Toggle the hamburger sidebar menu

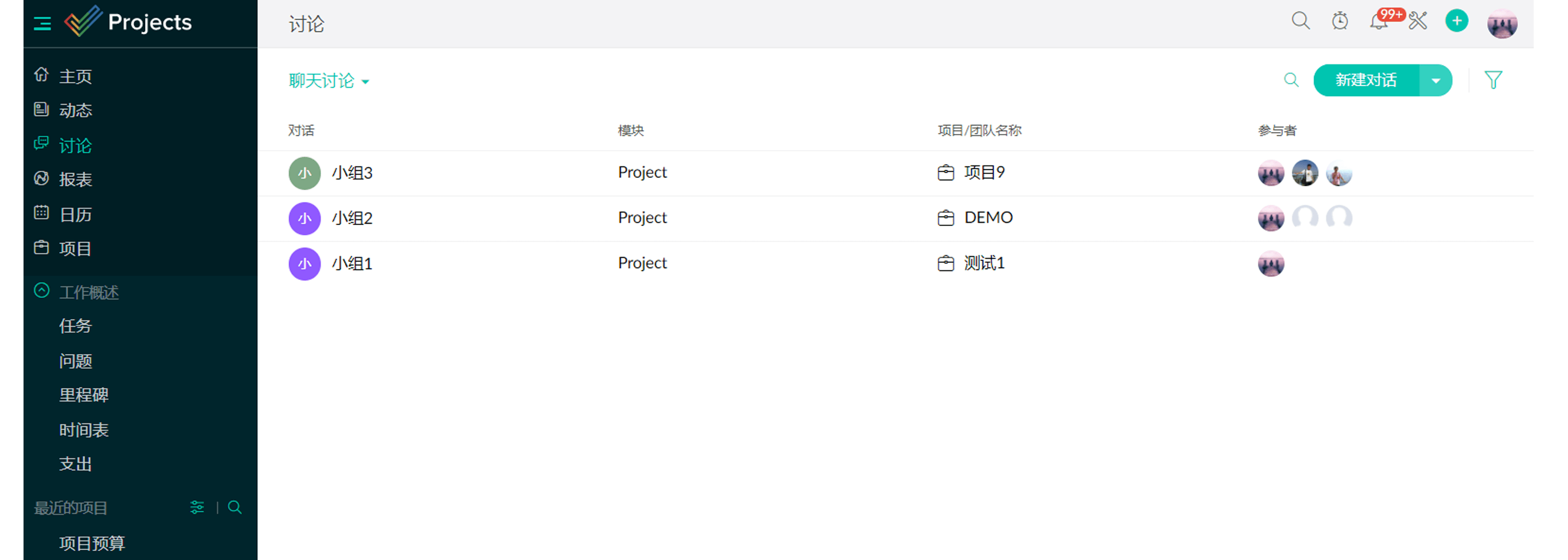coord(42,24)
